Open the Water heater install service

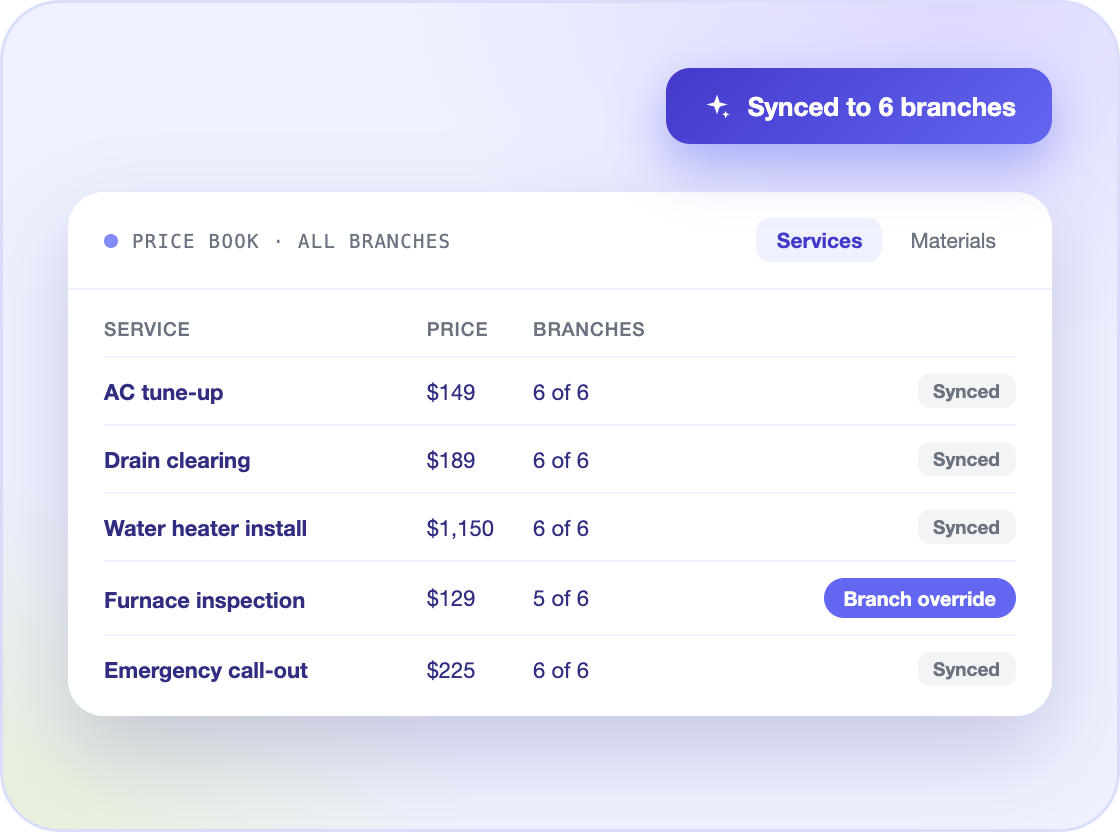coord(206,528)
